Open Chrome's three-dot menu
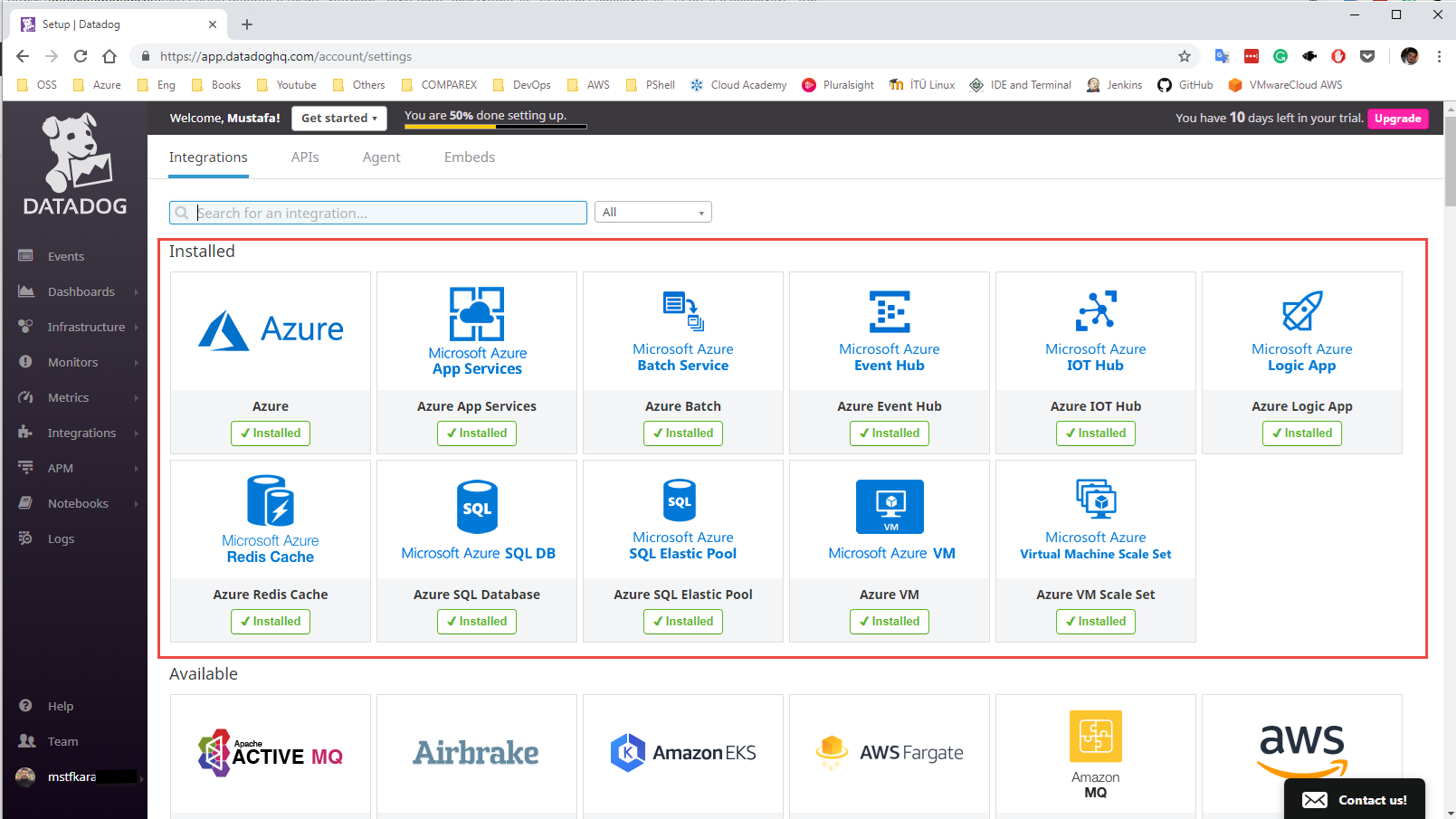This screenshot has width=1456, height=819. click(1439, 56)
